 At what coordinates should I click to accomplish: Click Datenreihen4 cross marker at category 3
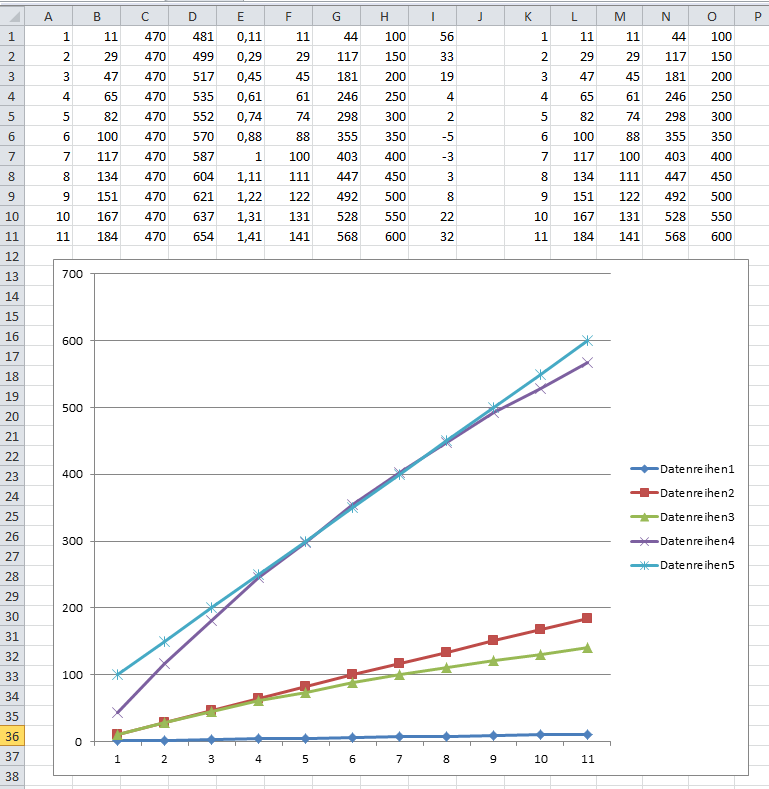pyautogui.click(x=211, y=620)
